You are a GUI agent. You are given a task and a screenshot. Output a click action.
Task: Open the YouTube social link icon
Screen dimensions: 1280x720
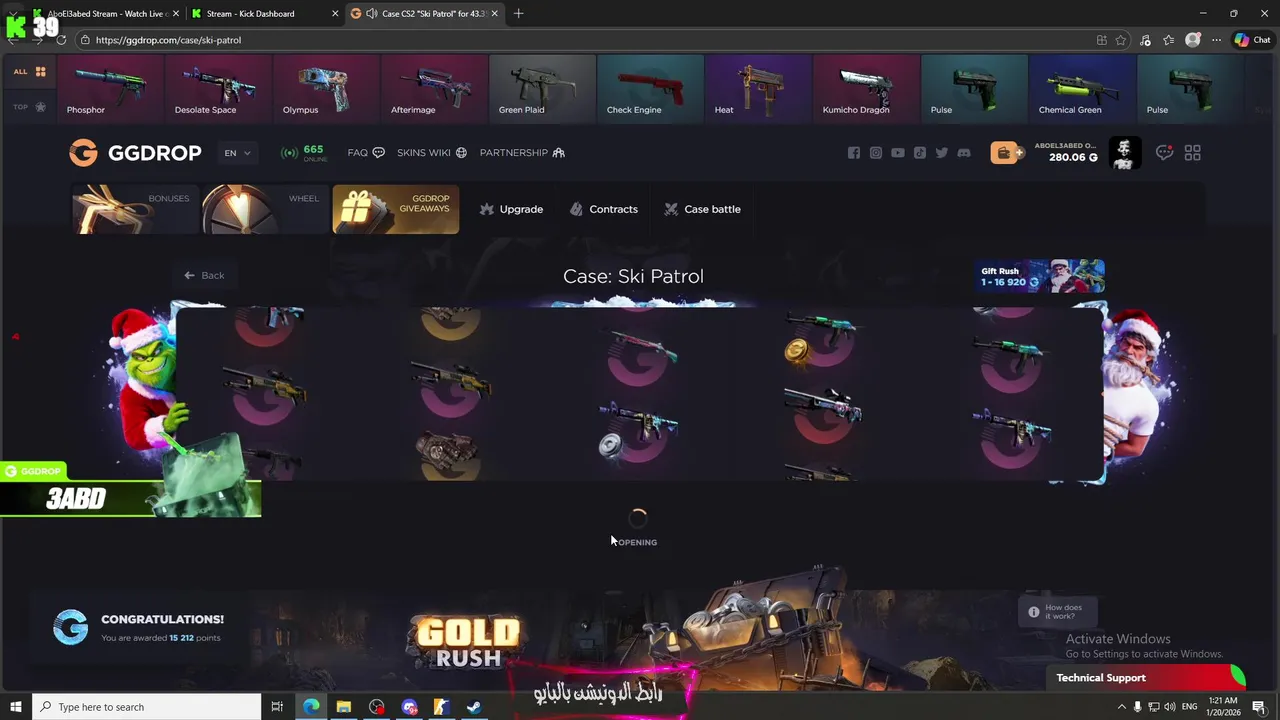pos(898,153)
